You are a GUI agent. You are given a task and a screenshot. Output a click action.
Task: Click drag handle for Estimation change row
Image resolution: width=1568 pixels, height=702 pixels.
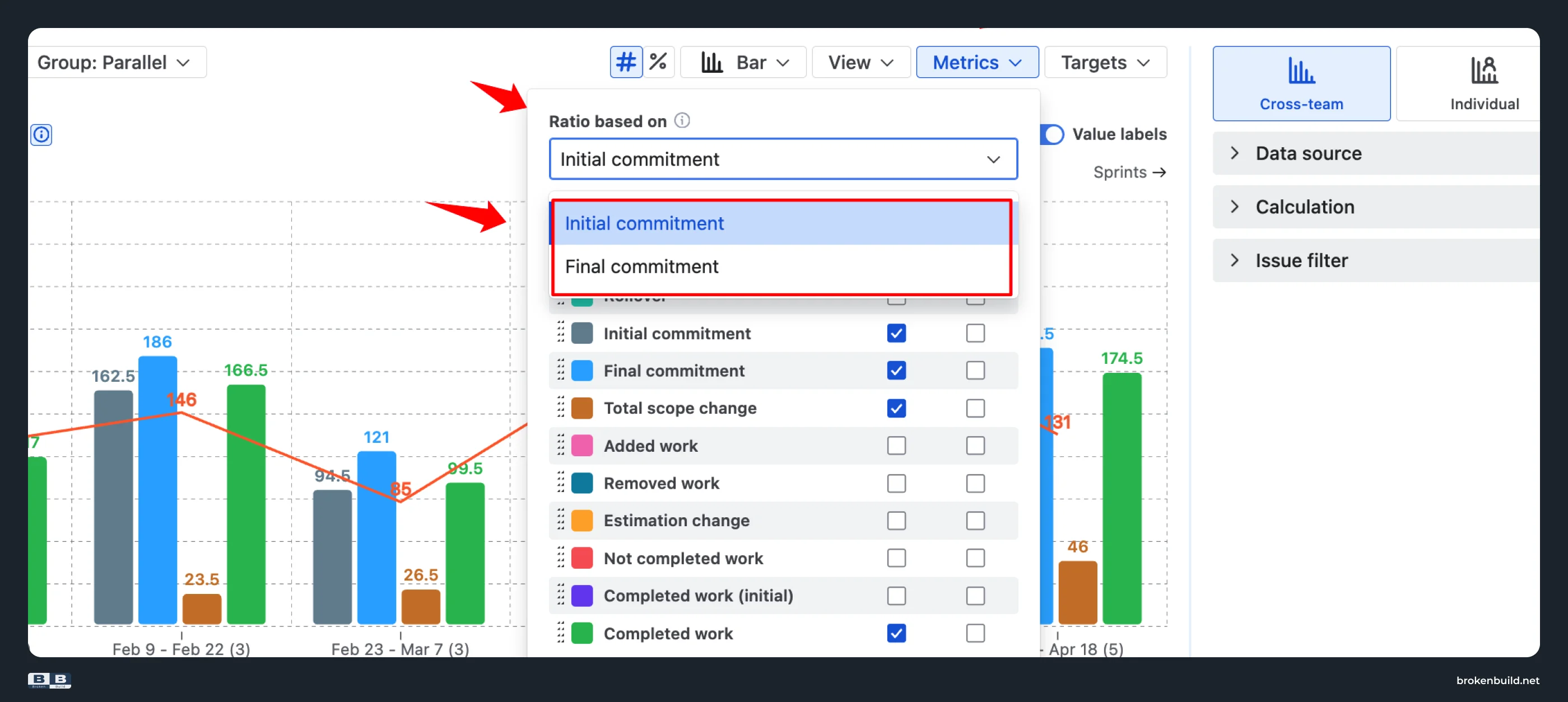pos(561,520)
